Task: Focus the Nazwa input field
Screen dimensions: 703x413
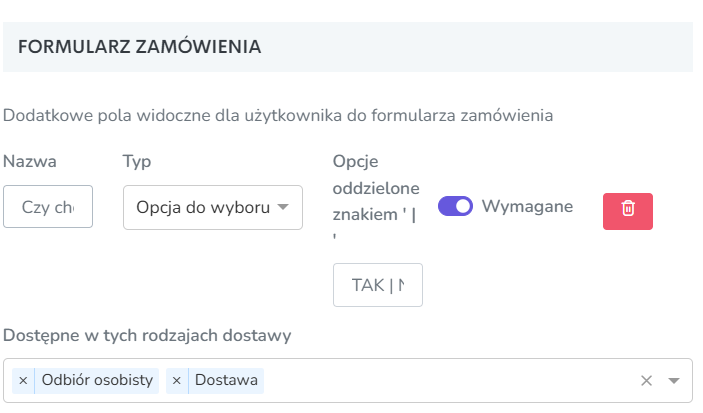Action: [48, 207]
